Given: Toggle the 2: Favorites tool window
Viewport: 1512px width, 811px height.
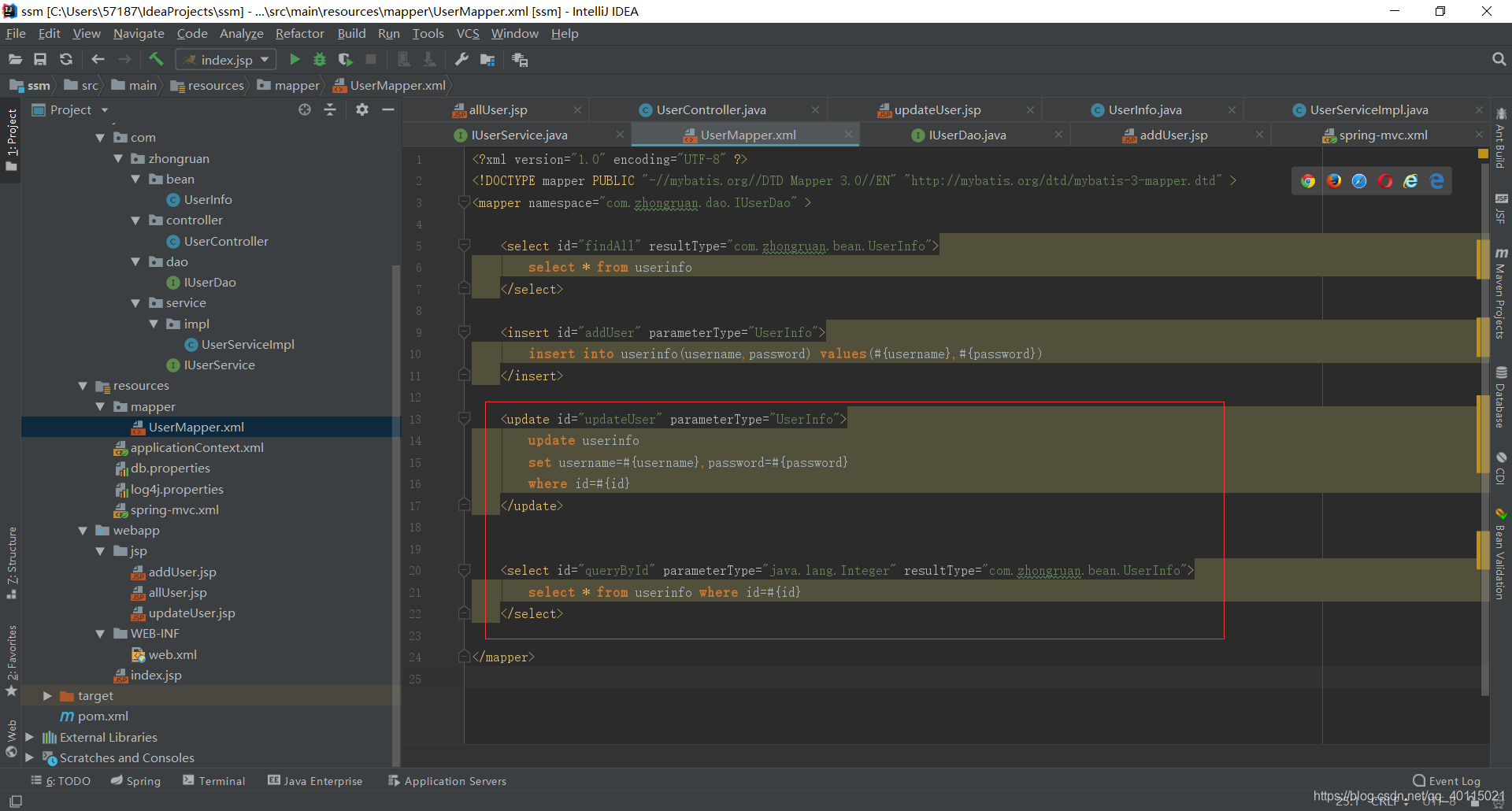Looking at the screenshot, I should [x=11, y=660].
